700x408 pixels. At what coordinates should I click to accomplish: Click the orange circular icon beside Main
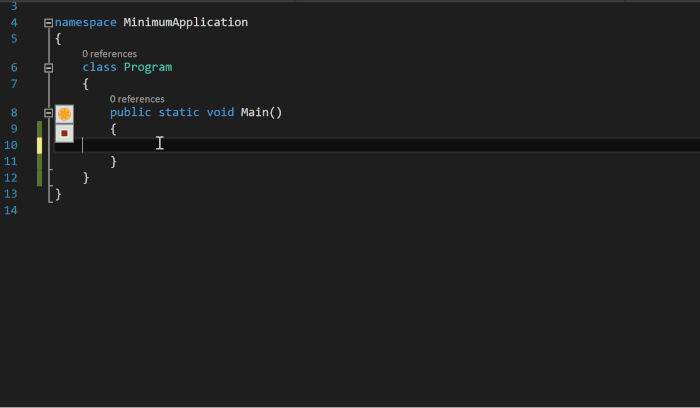65,114
